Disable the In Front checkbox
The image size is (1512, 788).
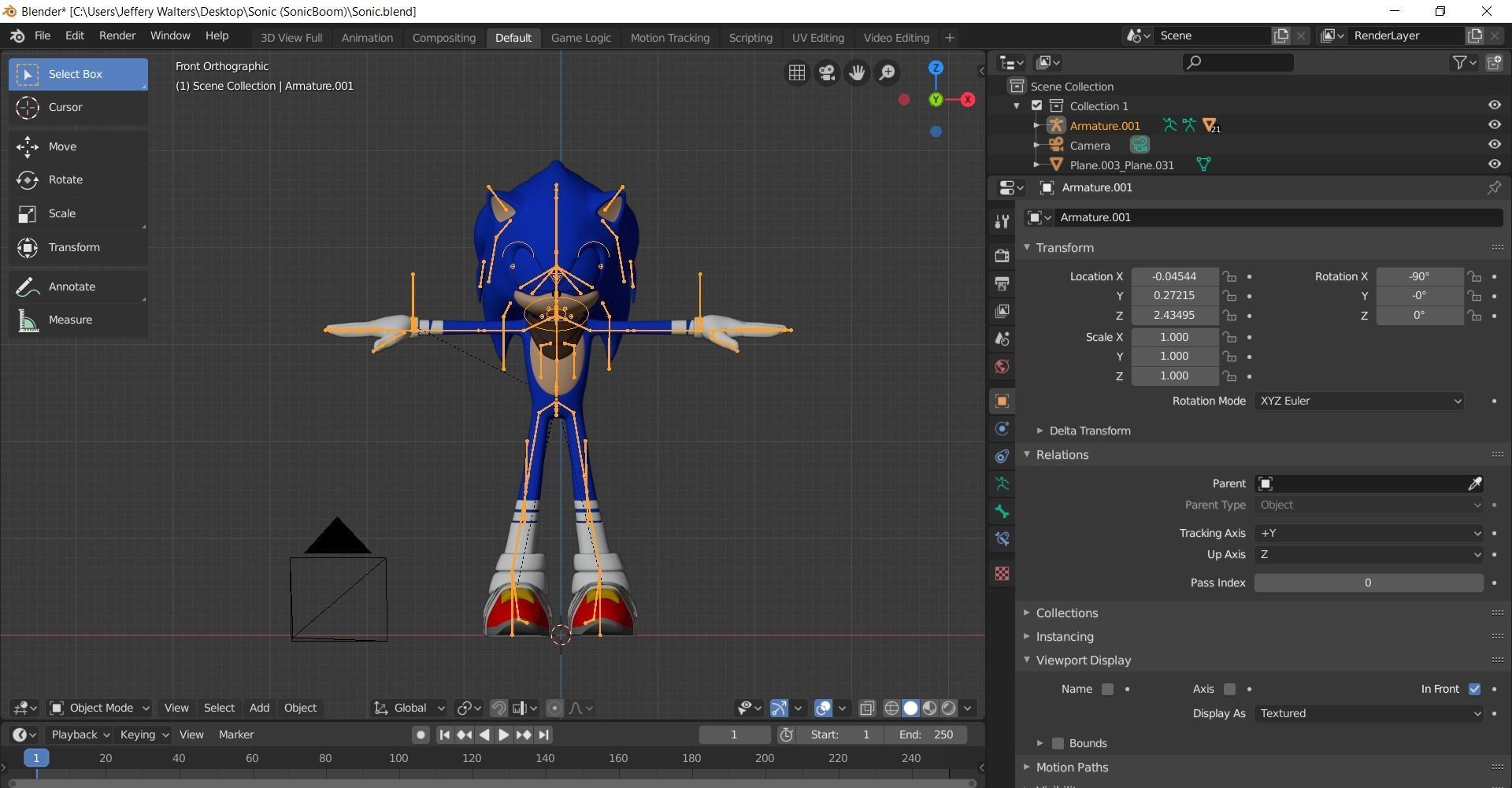pyautogui.click(x=1474, y=689)
